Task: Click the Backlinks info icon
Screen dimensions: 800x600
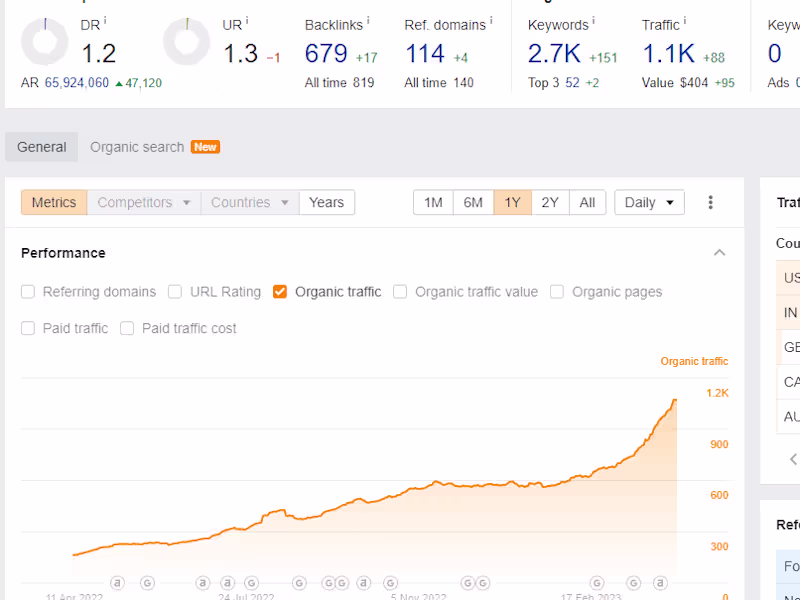Action: coord(368,20)
